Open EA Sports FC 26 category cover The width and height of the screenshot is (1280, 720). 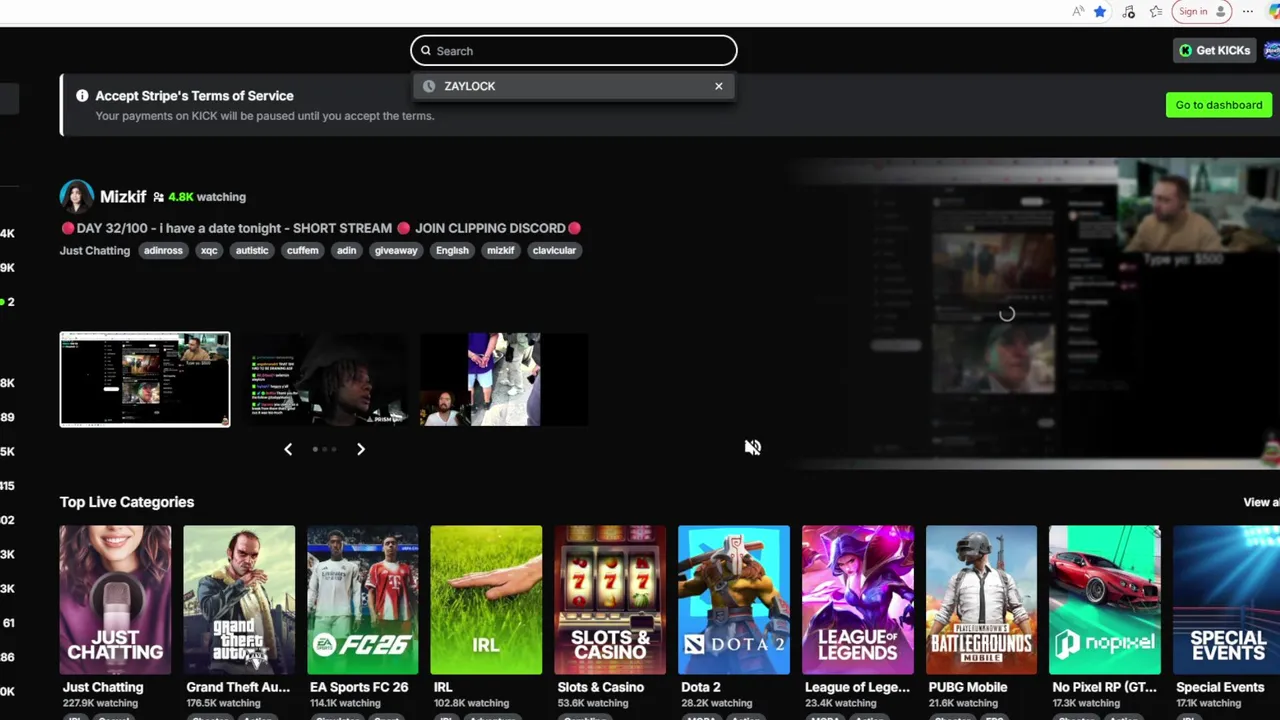(363, 600)
